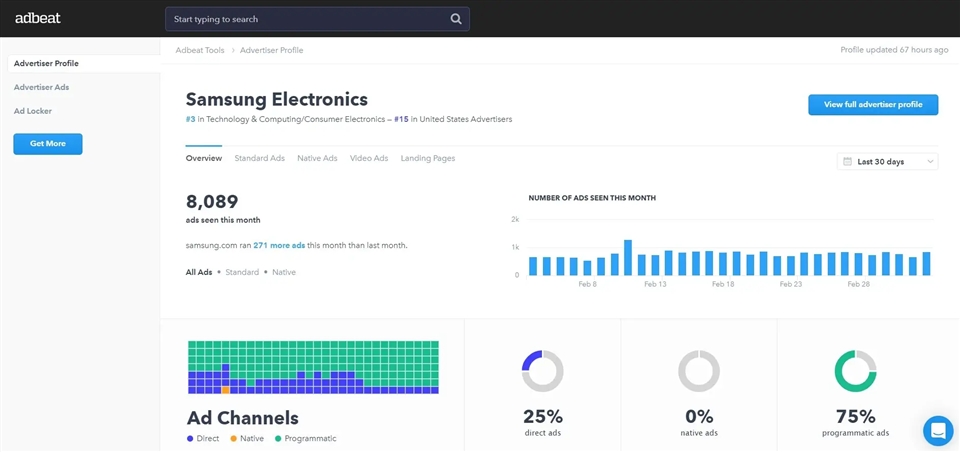The height and width of the screenshot is (452, 960).
Task: Click the tallest bar in ads chart
Action: click(x=628, y=257)
